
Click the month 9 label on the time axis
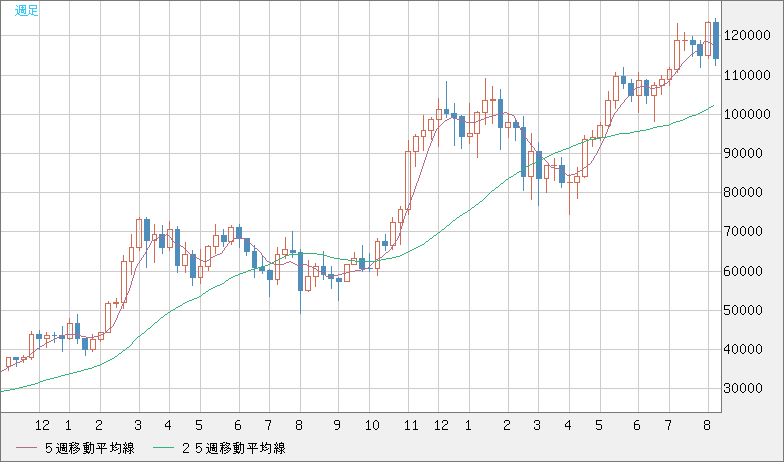click(337, 426)
